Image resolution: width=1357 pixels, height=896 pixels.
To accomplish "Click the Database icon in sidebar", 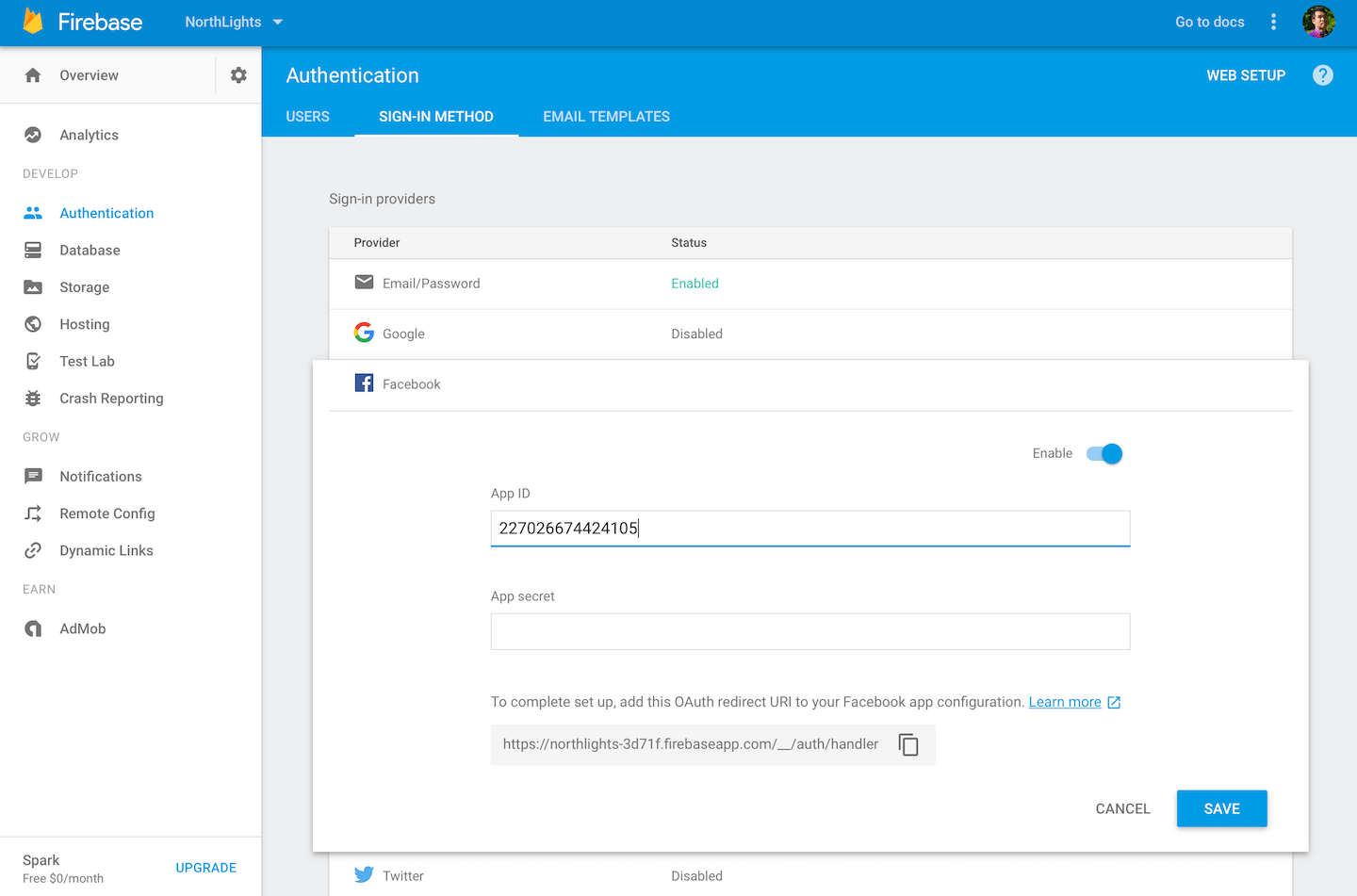I will [x=33, y=250].
